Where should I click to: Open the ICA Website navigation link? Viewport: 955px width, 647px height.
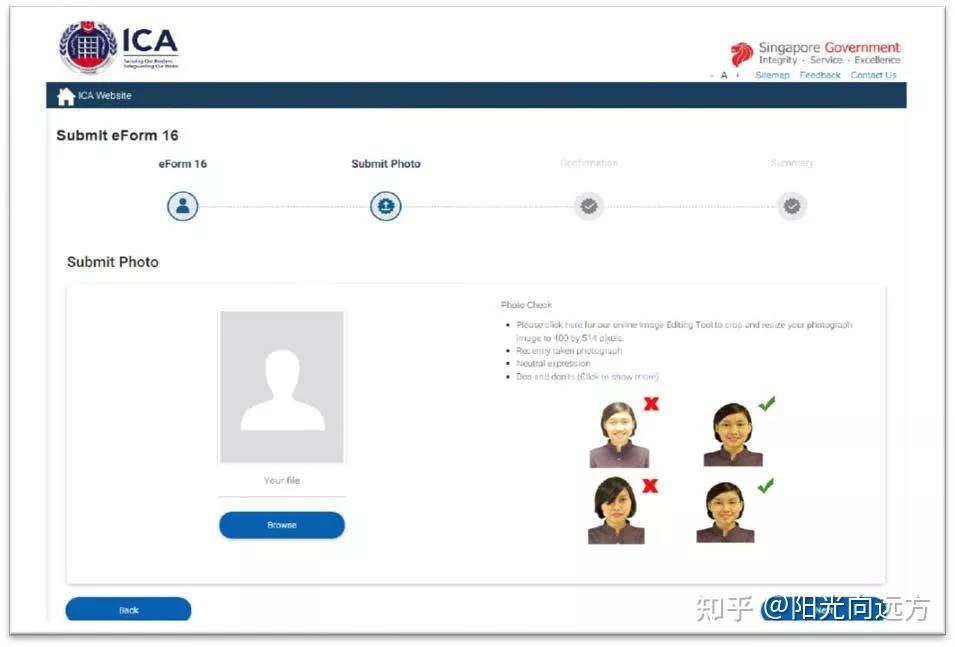103,96
